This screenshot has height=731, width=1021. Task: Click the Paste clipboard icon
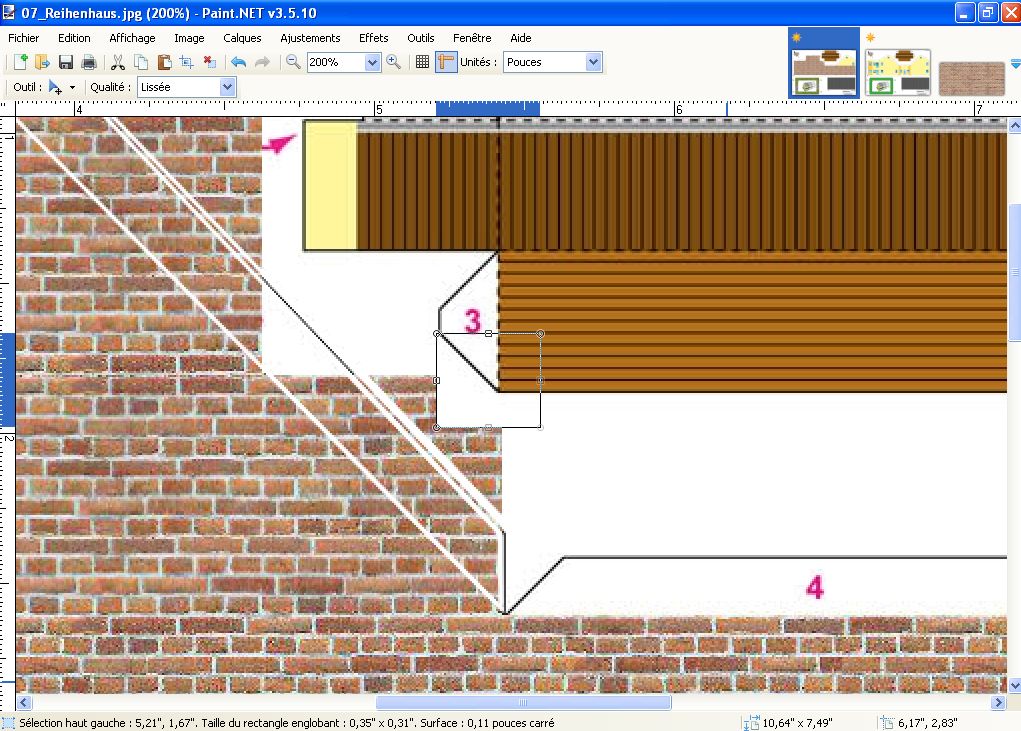pos(164,62)
